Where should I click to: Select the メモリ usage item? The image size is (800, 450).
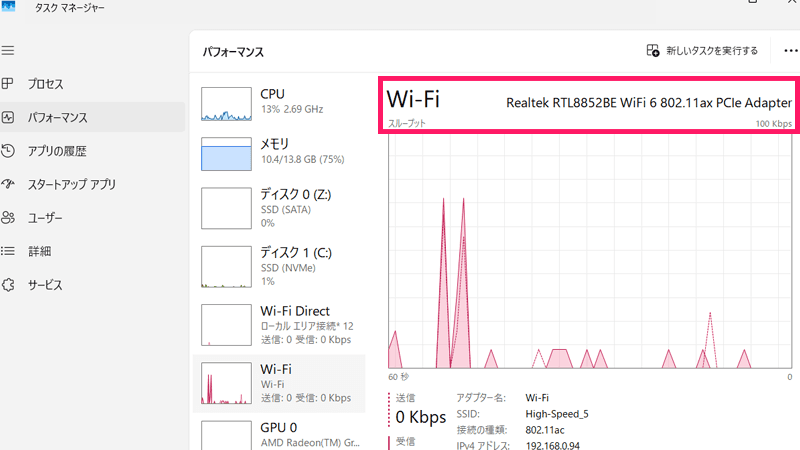tap(278, 154)
